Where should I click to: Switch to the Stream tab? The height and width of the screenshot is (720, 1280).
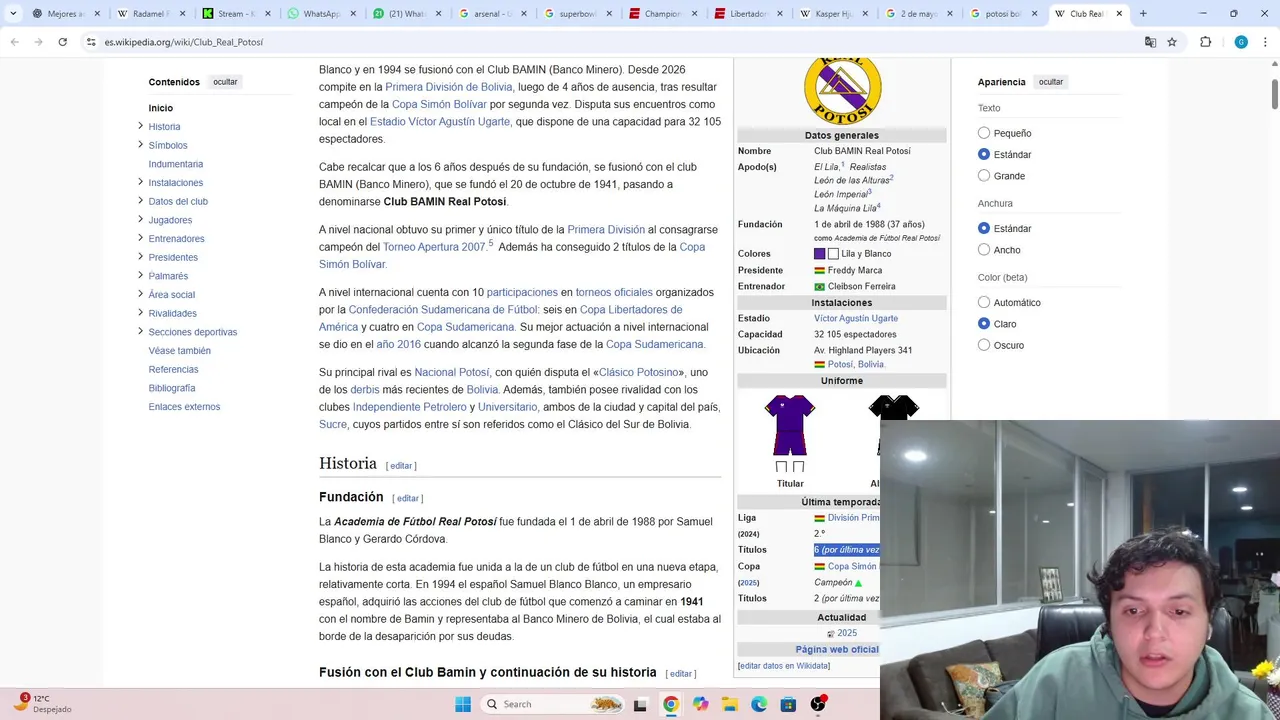[x=235, y=14]
